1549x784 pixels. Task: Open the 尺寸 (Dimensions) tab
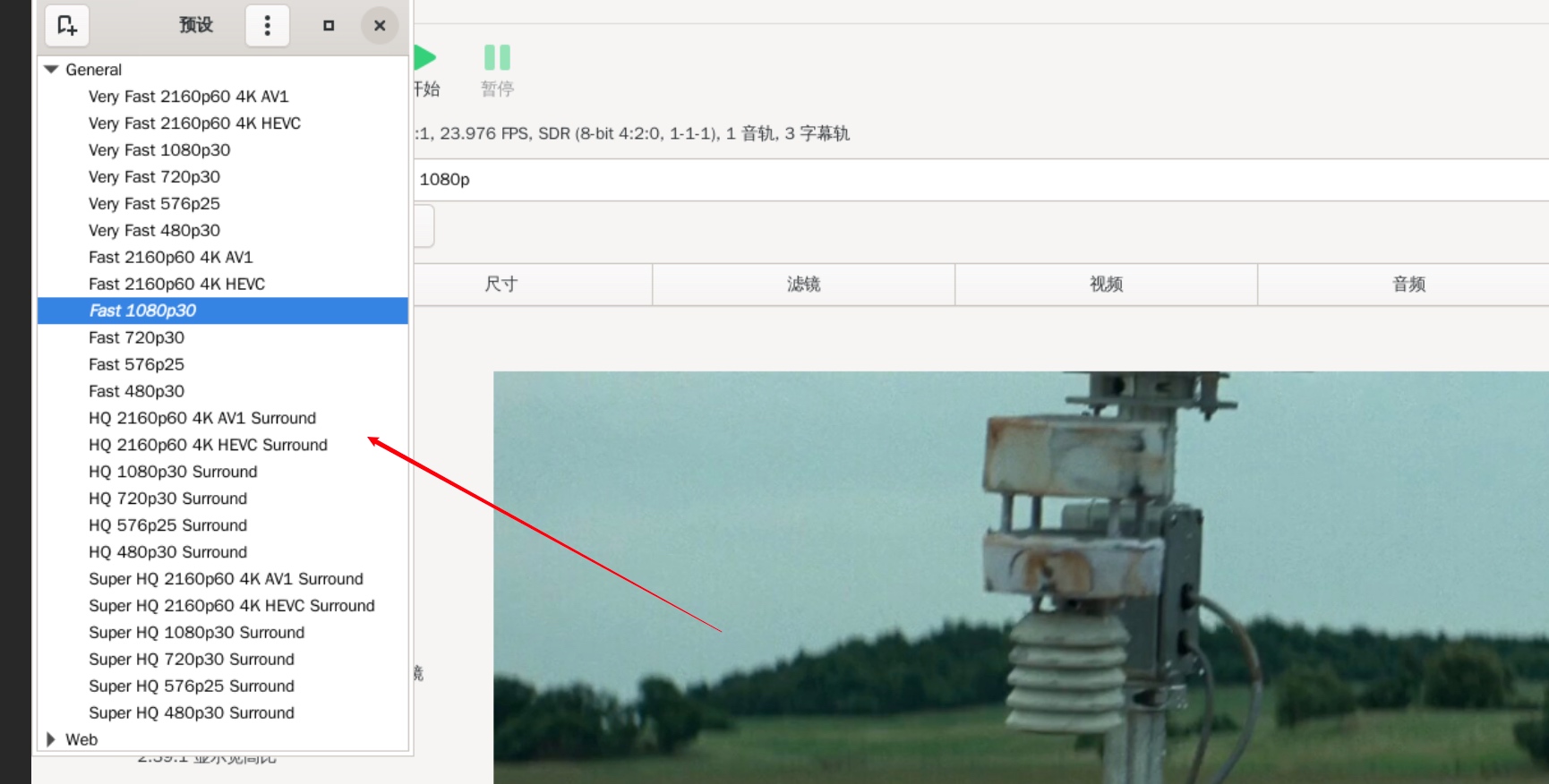pos(501,284)
